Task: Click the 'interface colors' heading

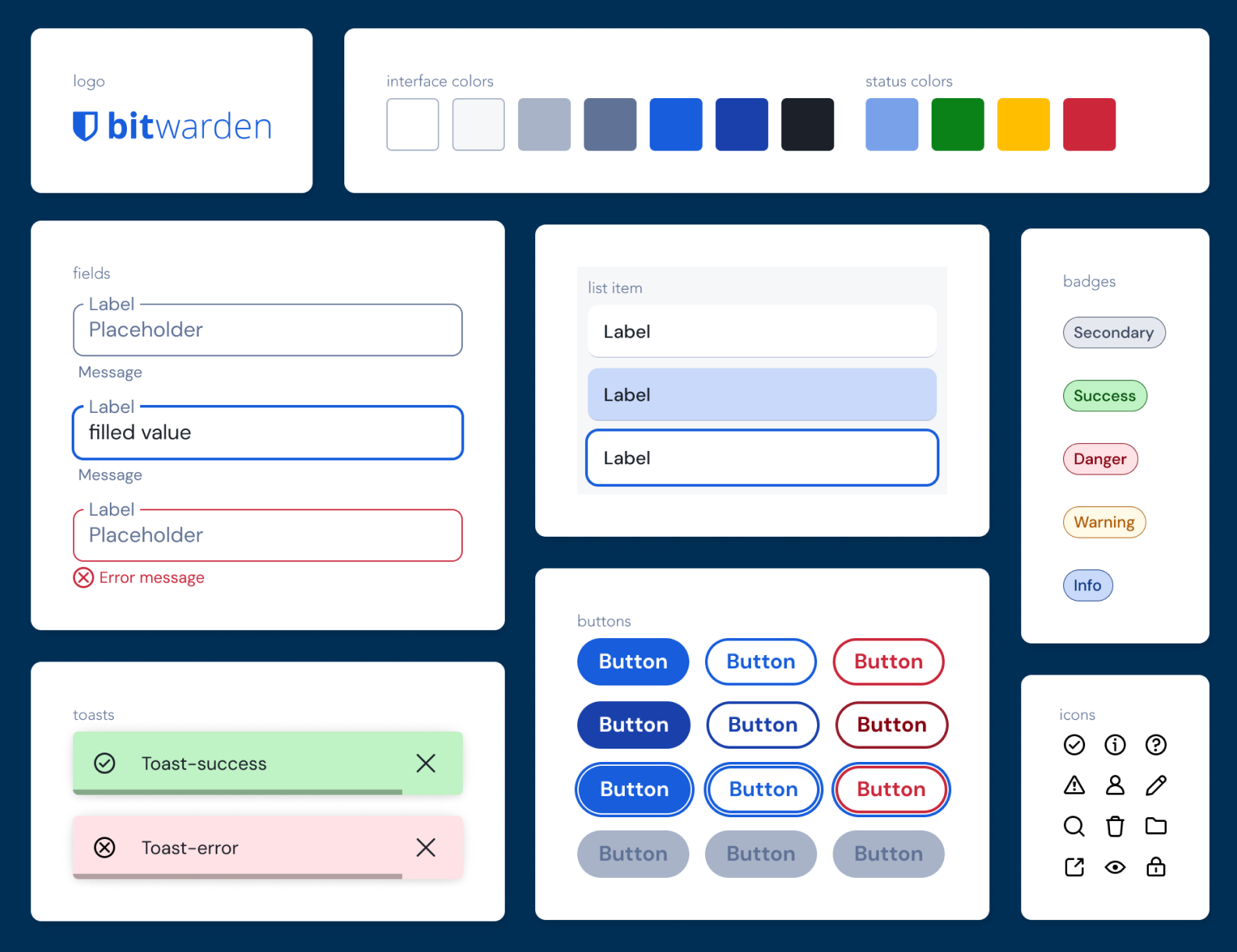Action: 440,81
